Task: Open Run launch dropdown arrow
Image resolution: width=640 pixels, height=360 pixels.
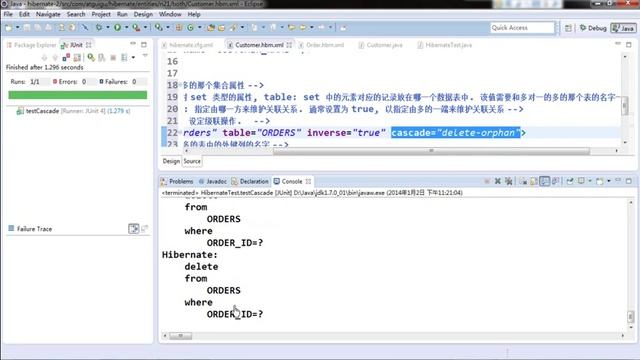Action: pos(127,28)
